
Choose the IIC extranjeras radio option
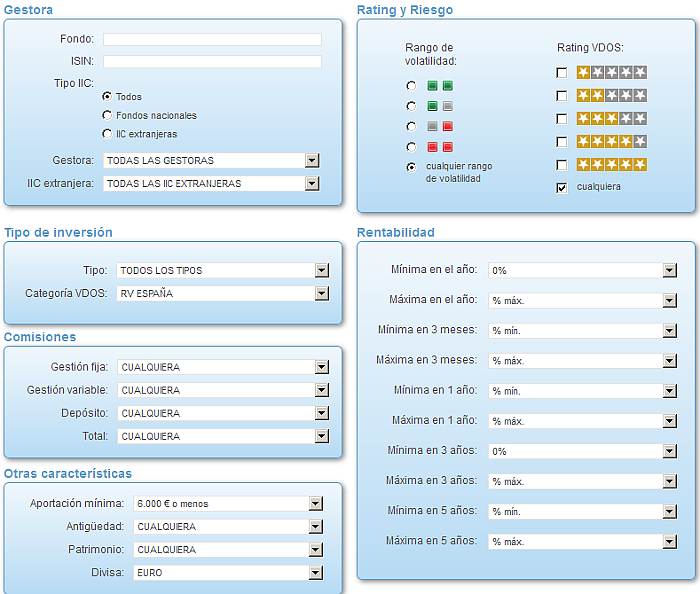pyautogui.click(x=107, y=133)
